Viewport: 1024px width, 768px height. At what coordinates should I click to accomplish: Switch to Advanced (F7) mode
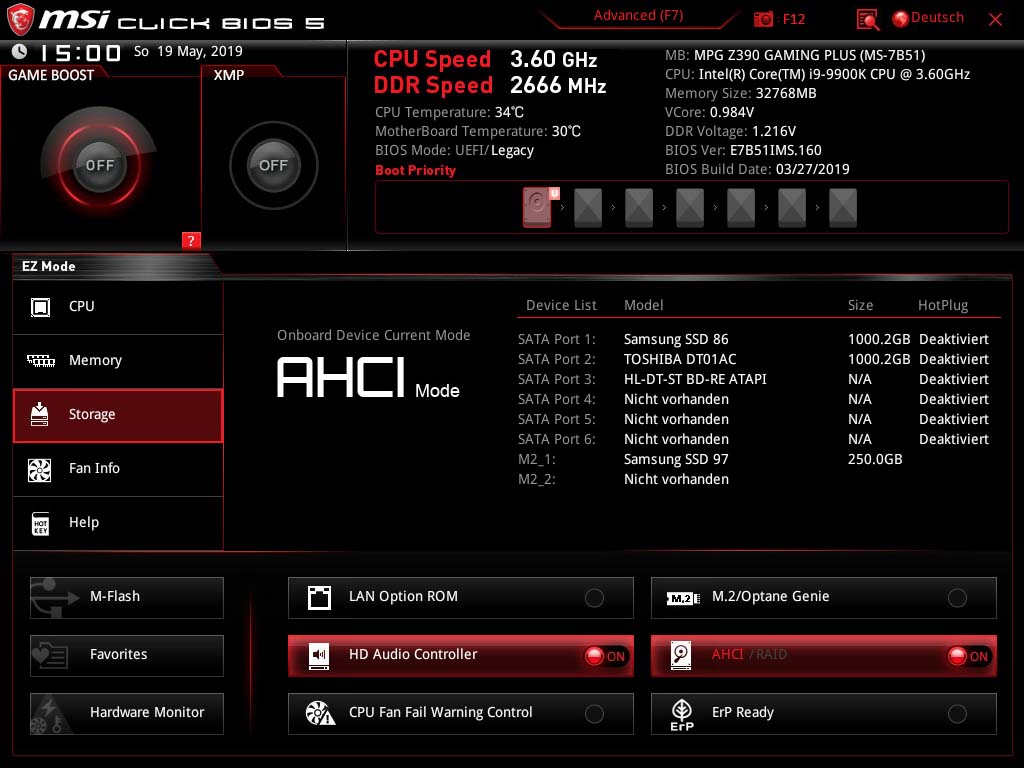click(638, 16)
